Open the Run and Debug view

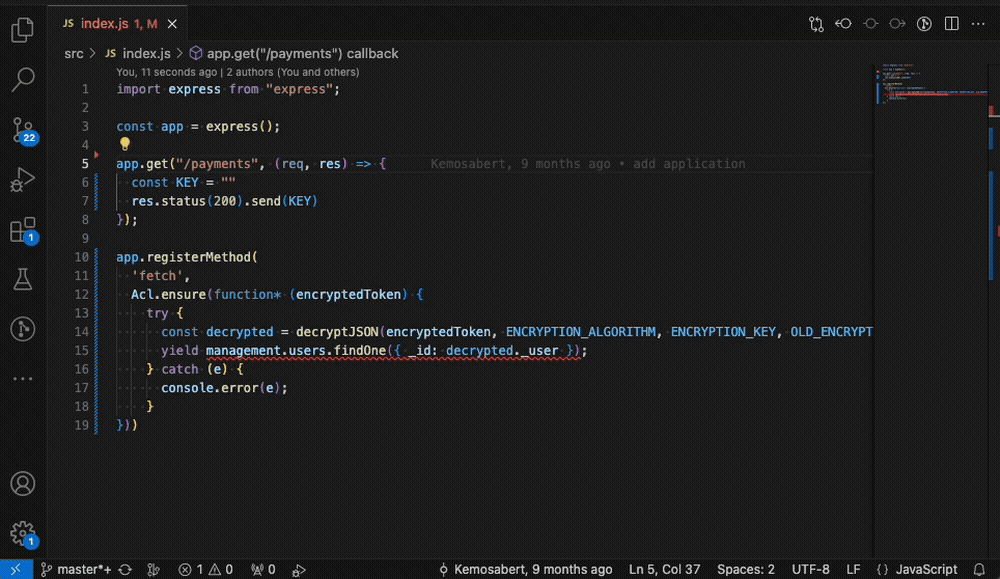[x=22, y=181]
